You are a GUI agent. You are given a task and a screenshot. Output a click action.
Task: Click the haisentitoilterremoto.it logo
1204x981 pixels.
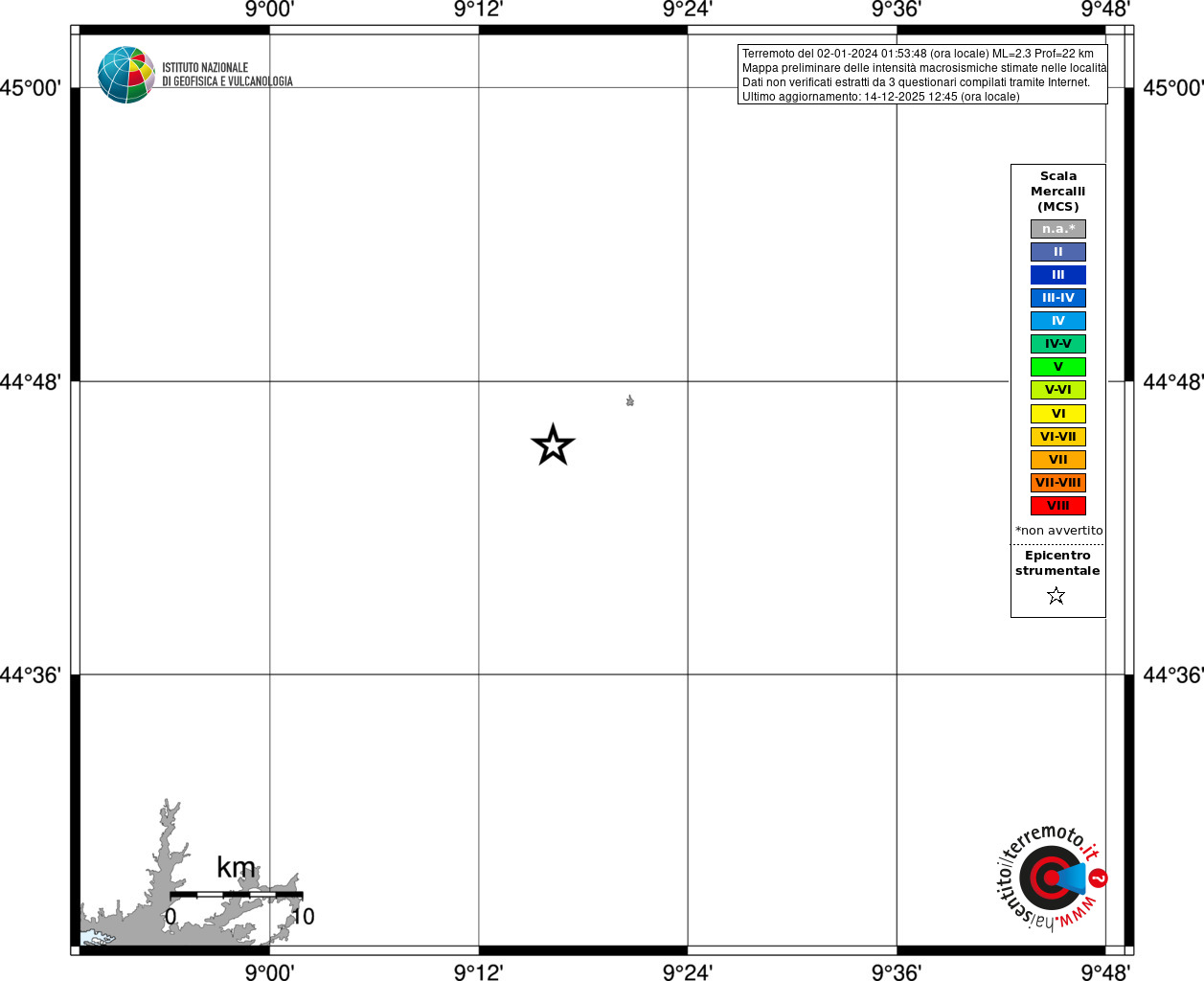tap(1051, 878)
